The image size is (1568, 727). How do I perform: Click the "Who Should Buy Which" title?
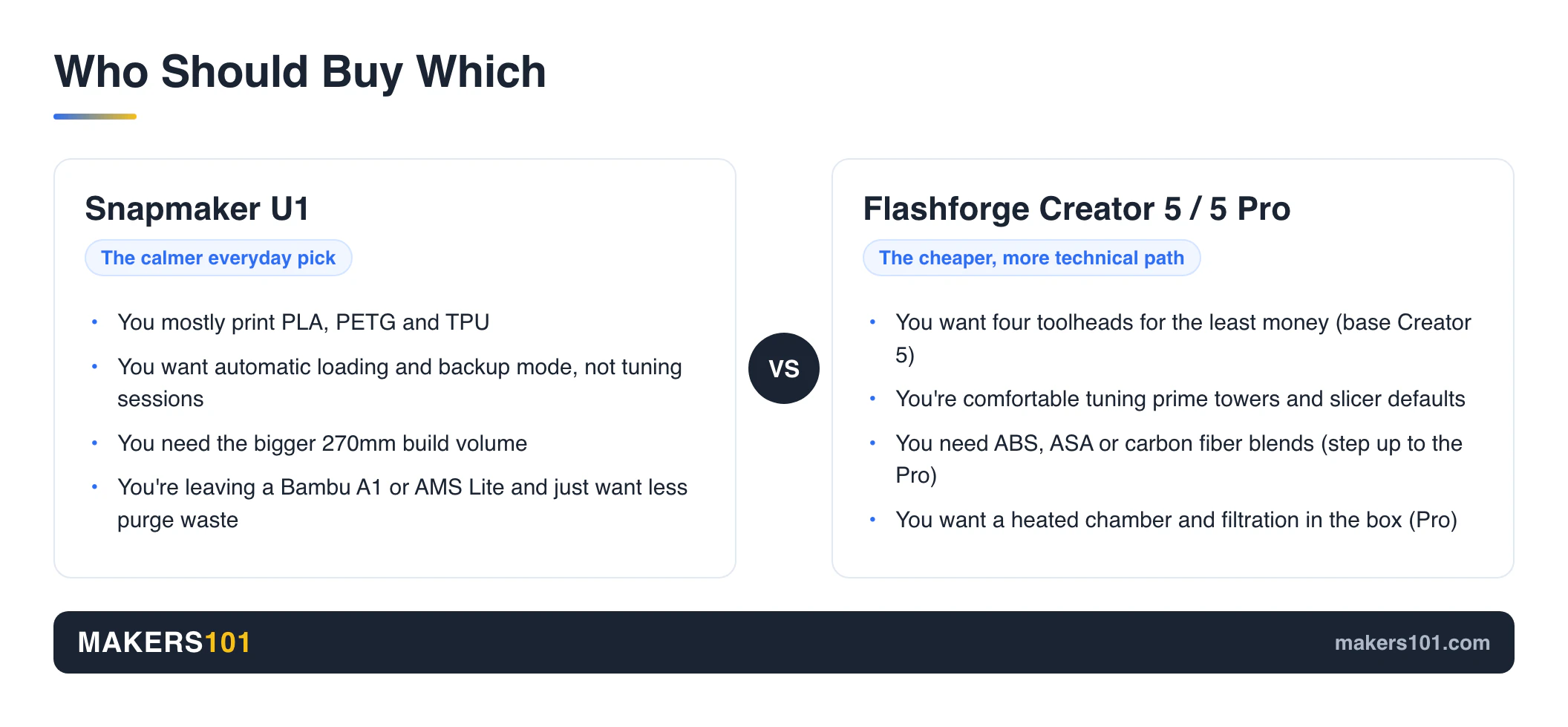(x=300, y=72)
